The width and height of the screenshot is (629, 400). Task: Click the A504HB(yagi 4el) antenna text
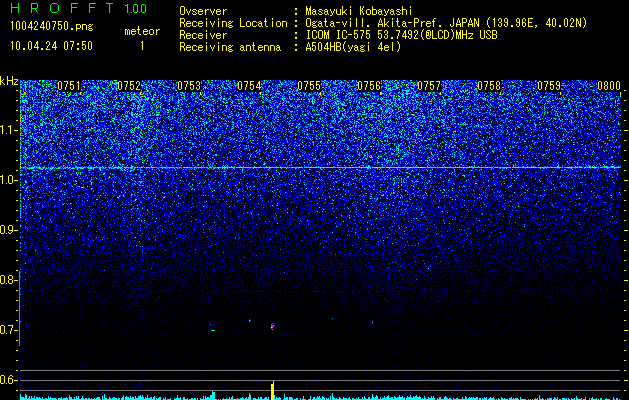pyautogui.click(x=353, y=47)
